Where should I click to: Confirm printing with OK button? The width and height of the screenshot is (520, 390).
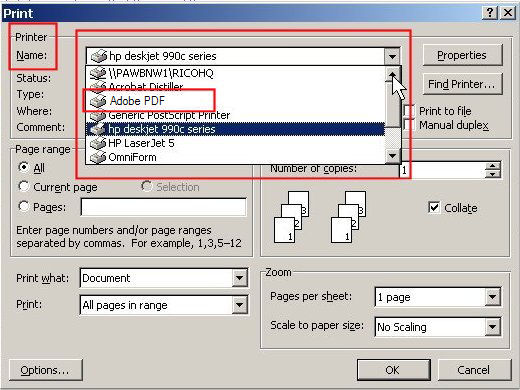tap(393, 370)
